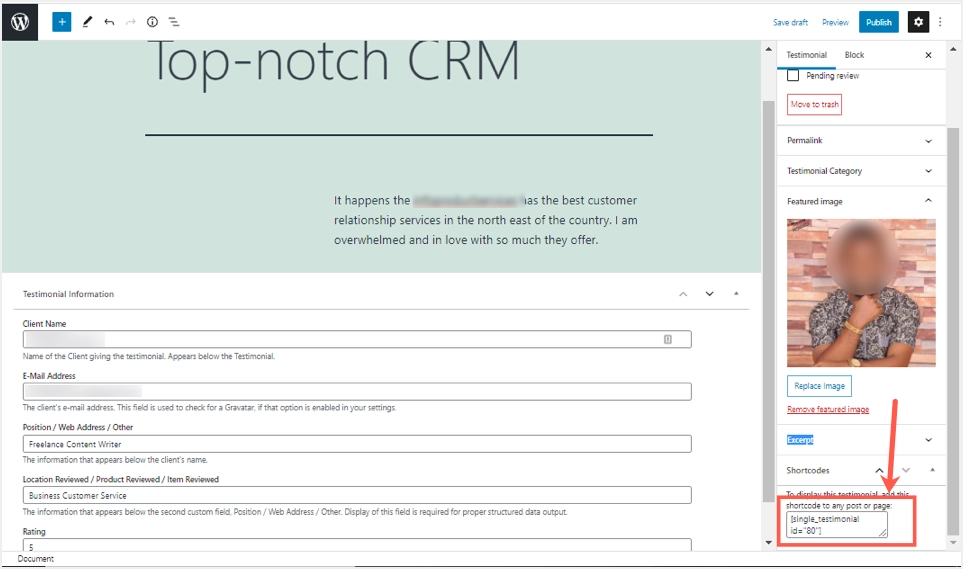
Task: Click inside the Client Name field
Action: 357,339
